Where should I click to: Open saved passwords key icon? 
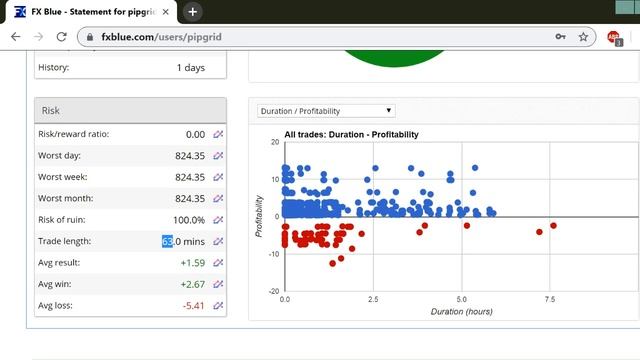560,37
